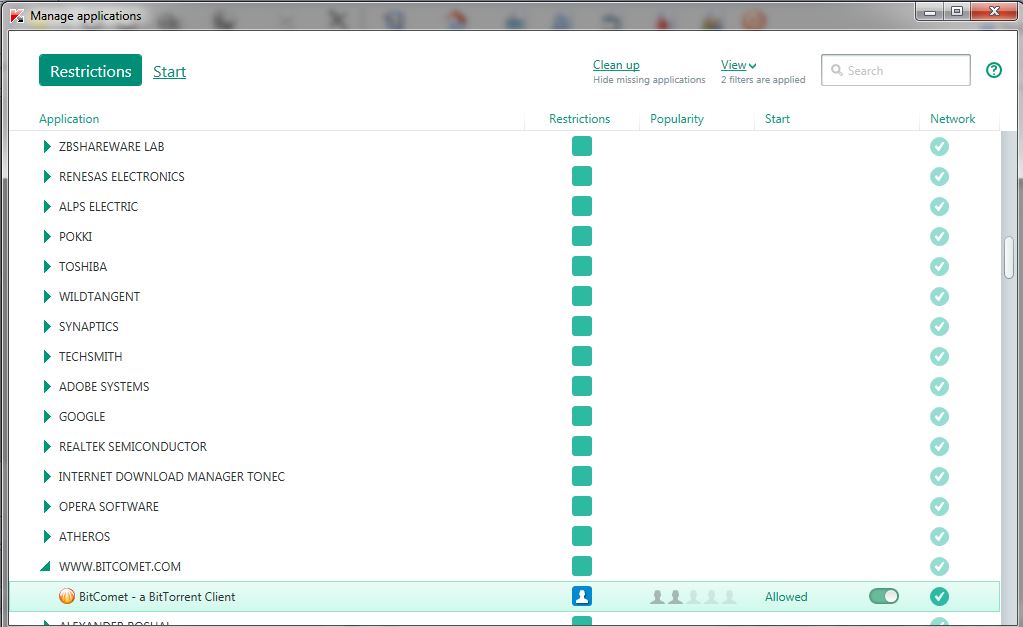Click the Kaspersky window title icon
The height and width of the screenshot is (627, 1023).
(17, 16)
